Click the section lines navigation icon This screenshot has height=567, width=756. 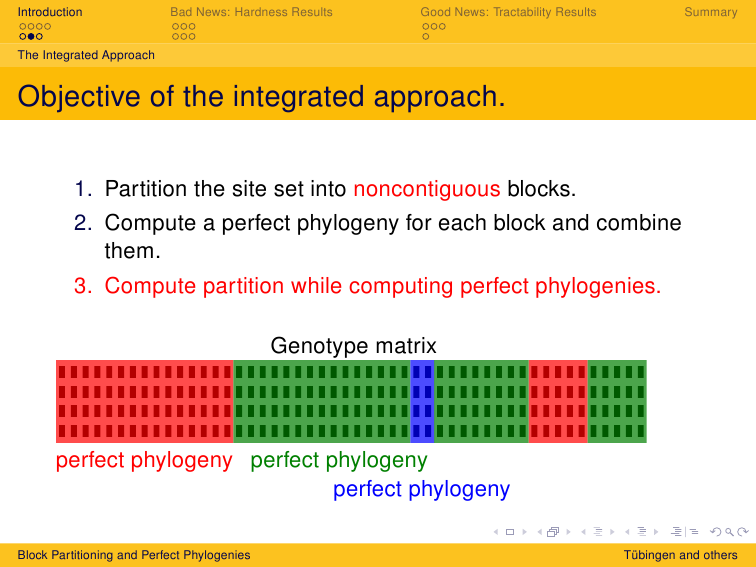[642, 532]
